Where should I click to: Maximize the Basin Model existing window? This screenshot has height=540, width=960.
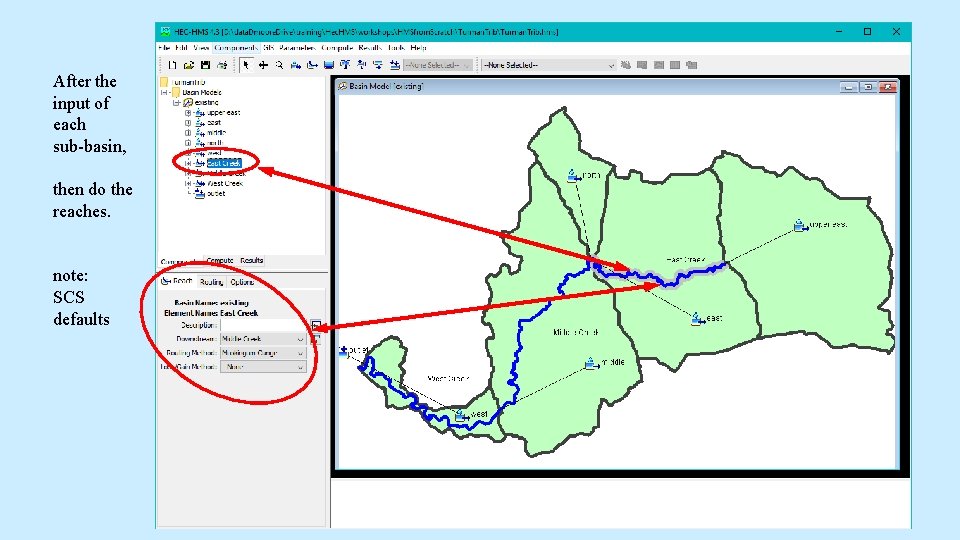pyautogui.click(x=868, y=87)
